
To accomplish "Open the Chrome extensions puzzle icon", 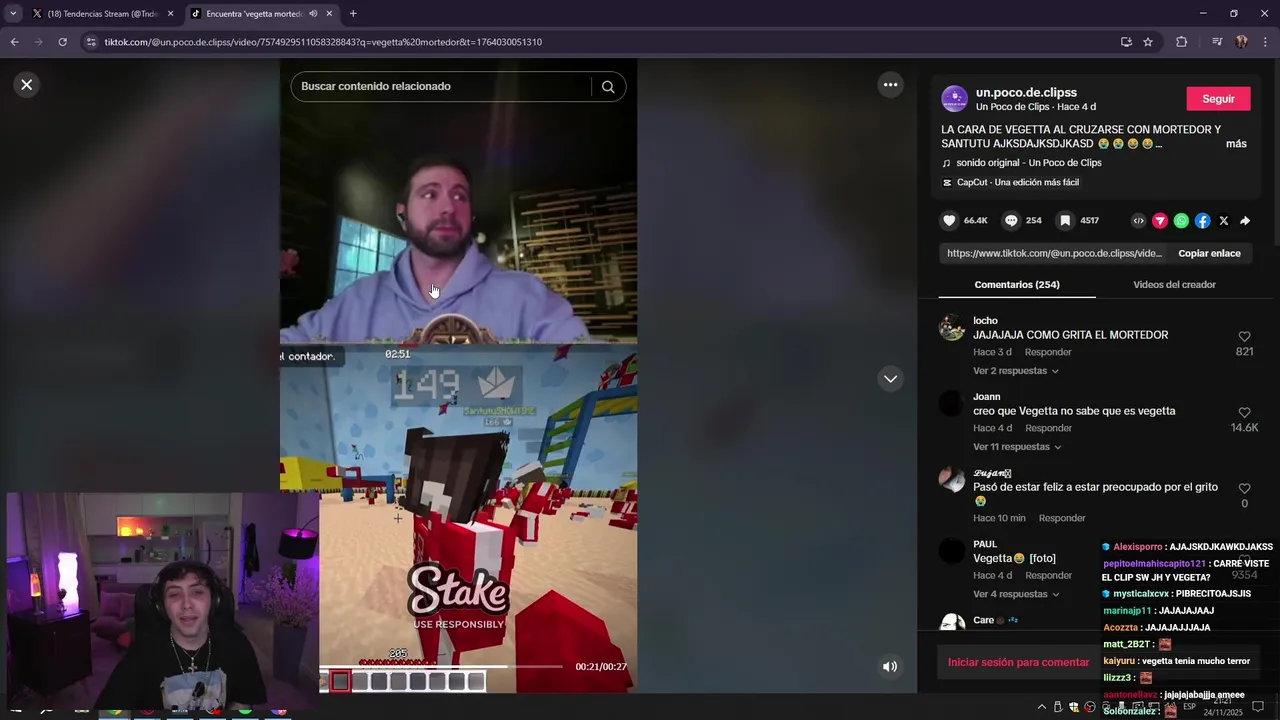I will click(x=1181, y=42).
